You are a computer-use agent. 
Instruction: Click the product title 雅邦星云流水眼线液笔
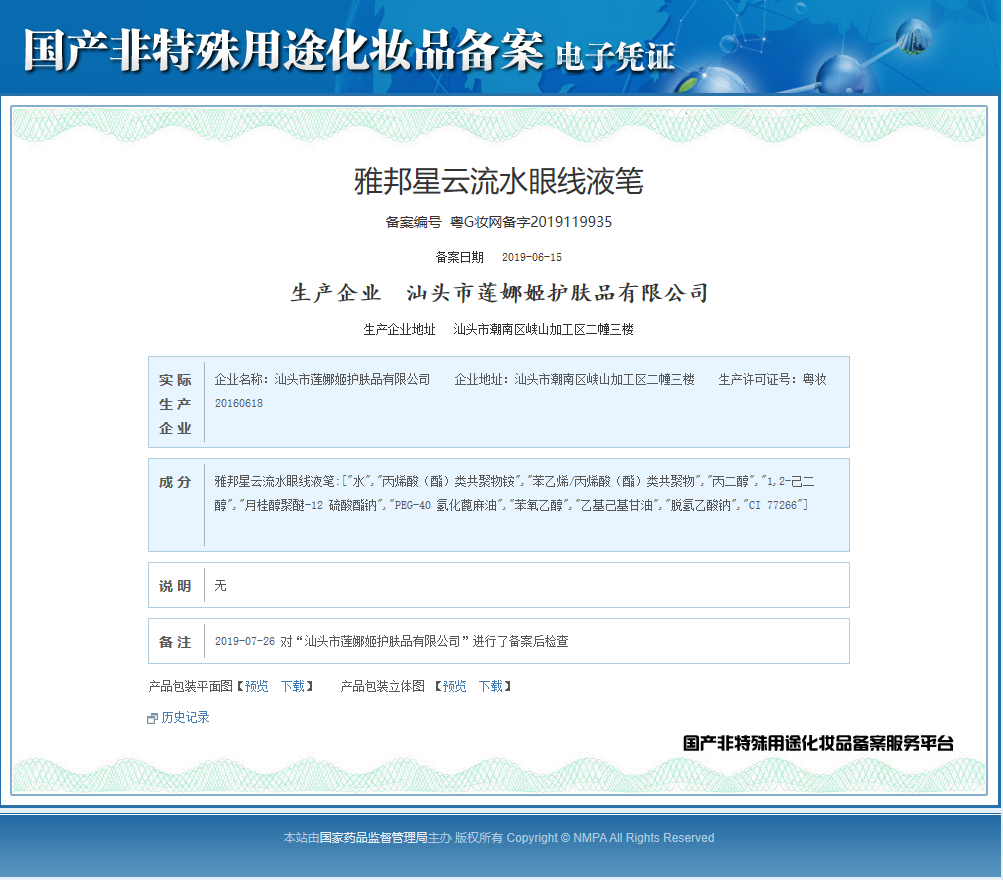pyautogui.click(x=499, y=181)
